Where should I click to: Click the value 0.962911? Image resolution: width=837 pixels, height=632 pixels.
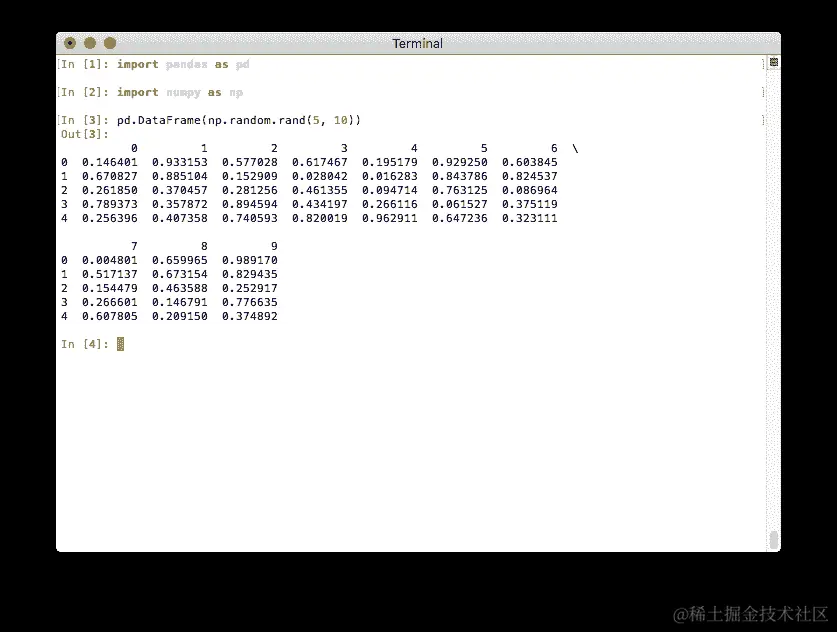[389, 218]
